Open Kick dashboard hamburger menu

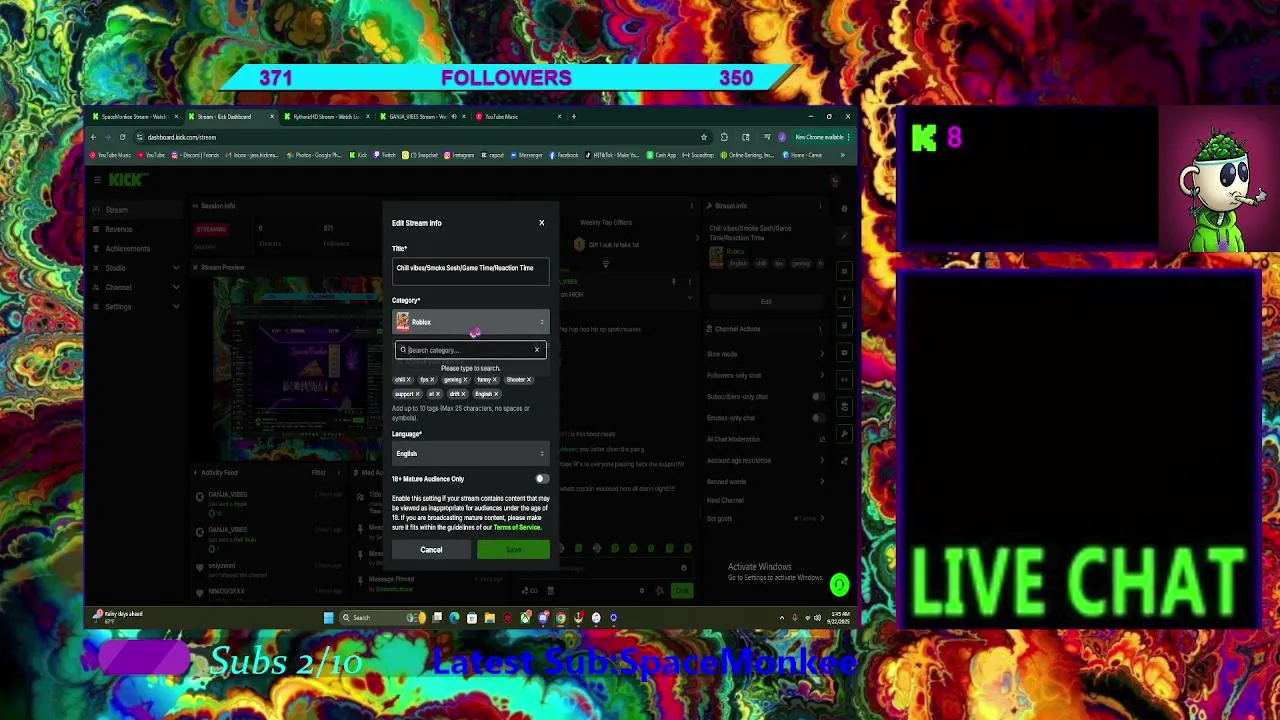point(97,180)
